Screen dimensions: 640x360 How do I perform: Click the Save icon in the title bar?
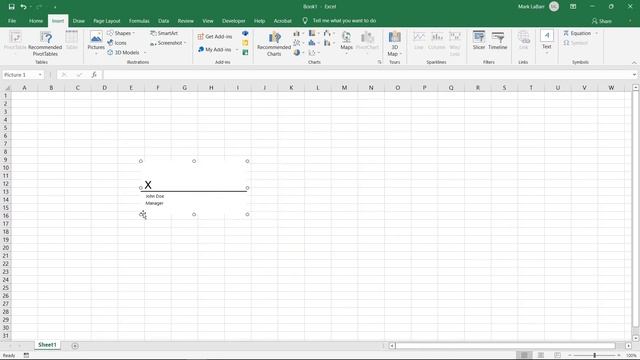[11, 7]
